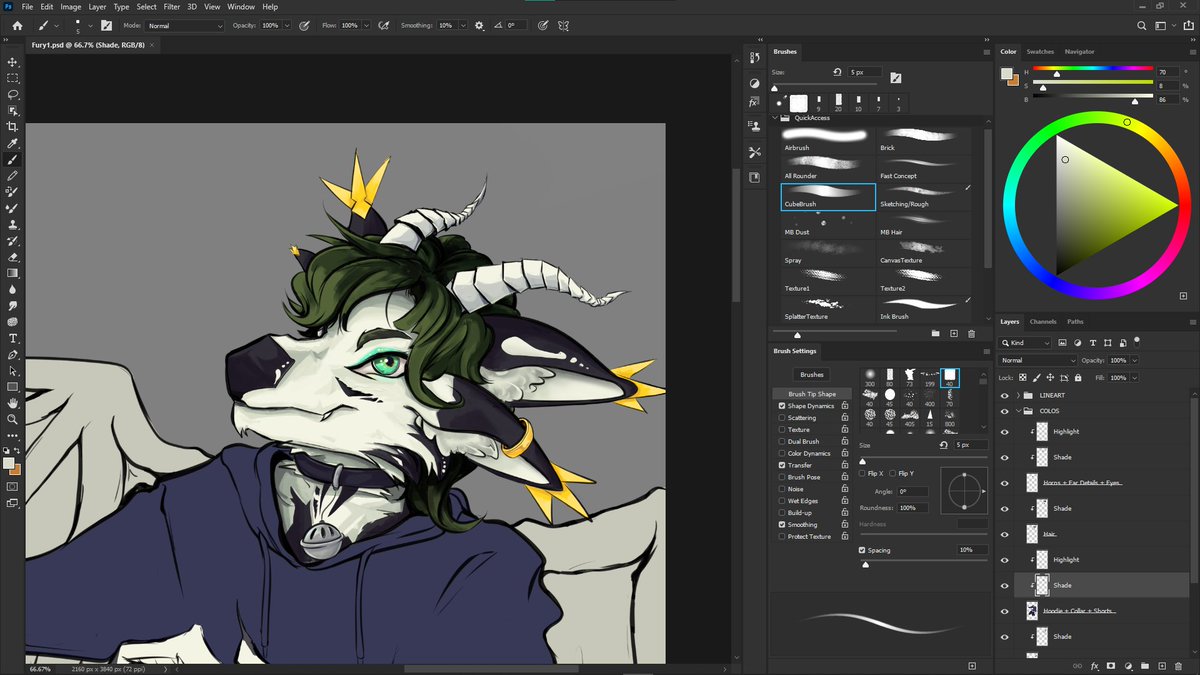Expand the LINEART group
The image size is (1200, 675).
click(1018, 395)
